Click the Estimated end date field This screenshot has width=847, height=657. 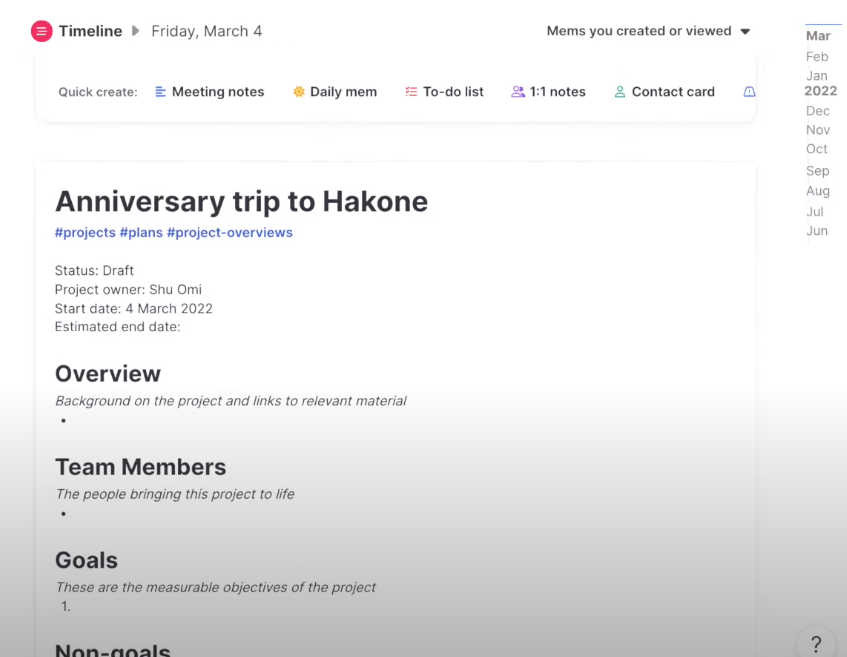[118, 326]
